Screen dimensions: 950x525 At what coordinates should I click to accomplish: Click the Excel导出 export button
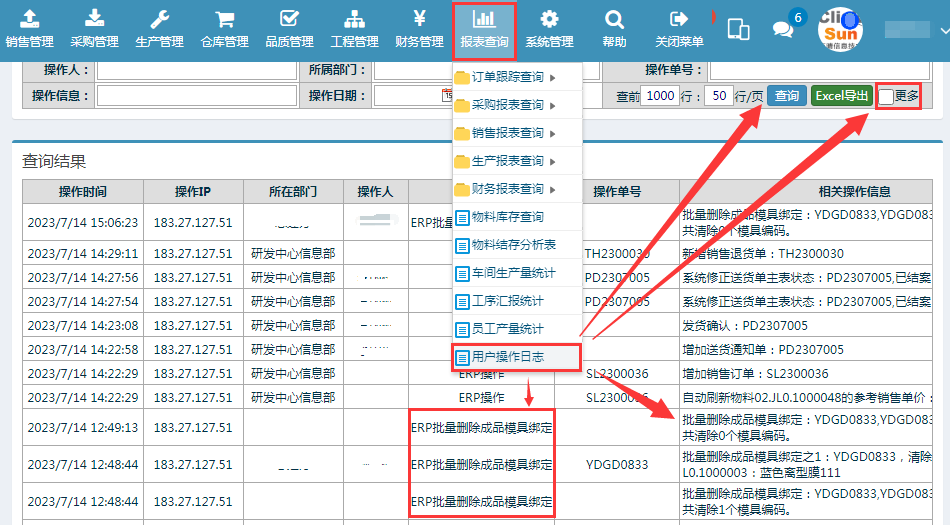pos(841,96)
